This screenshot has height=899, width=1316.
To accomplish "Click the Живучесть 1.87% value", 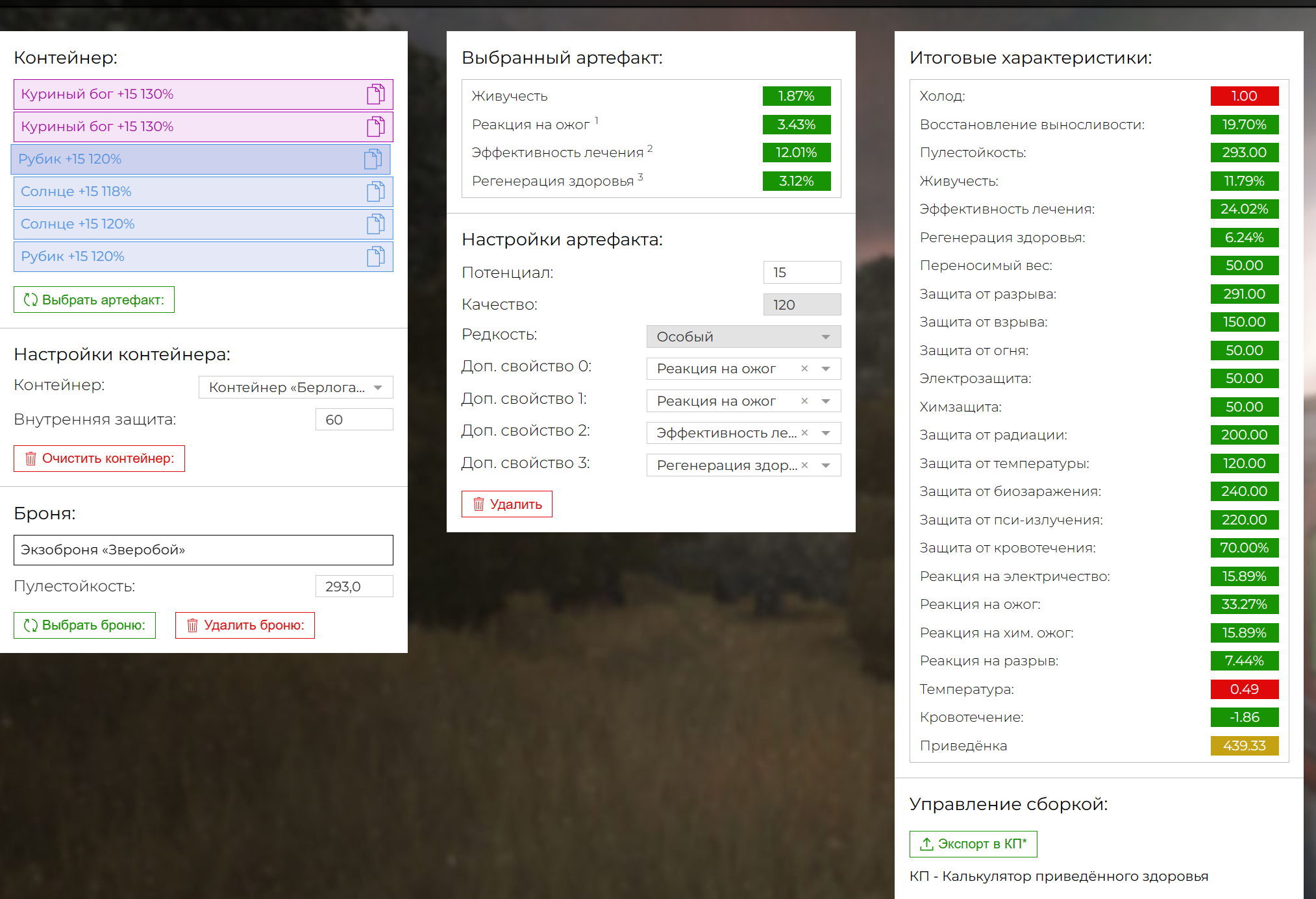I will pos(797,96).
